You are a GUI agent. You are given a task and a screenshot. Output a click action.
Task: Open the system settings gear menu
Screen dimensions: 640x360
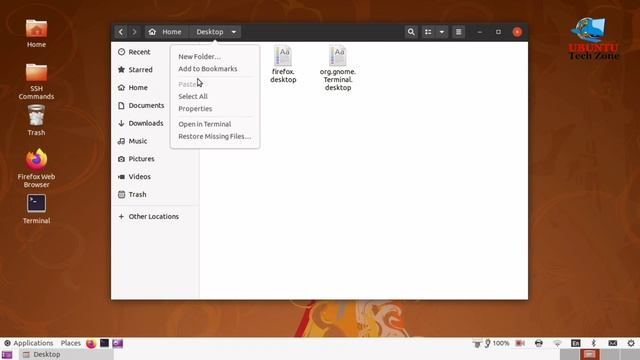(x=631, y=343)
